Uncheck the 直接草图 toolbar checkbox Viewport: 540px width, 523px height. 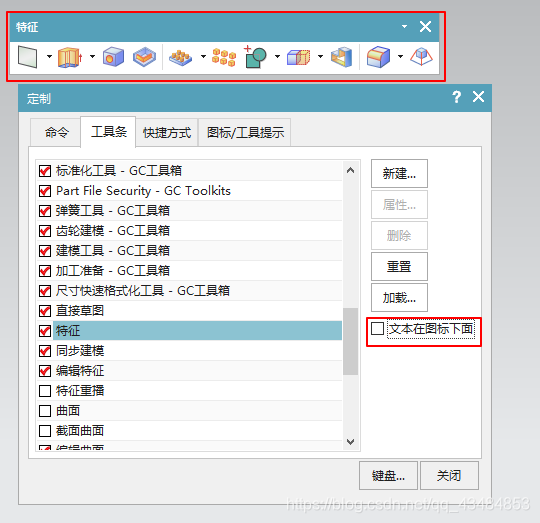pyautogui.click(x=45, y=311)
